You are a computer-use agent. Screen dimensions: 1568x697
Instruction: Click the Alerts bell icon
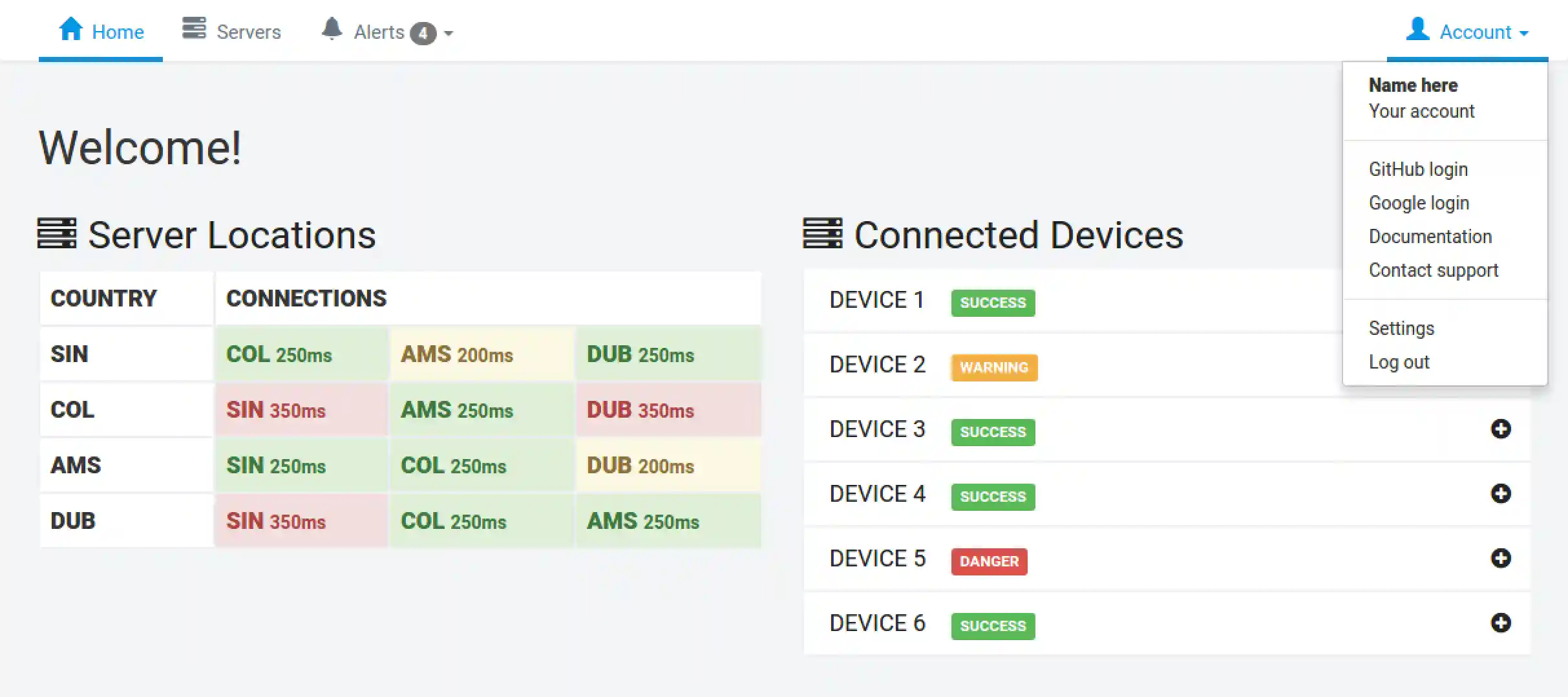click(x=332, y=28)
